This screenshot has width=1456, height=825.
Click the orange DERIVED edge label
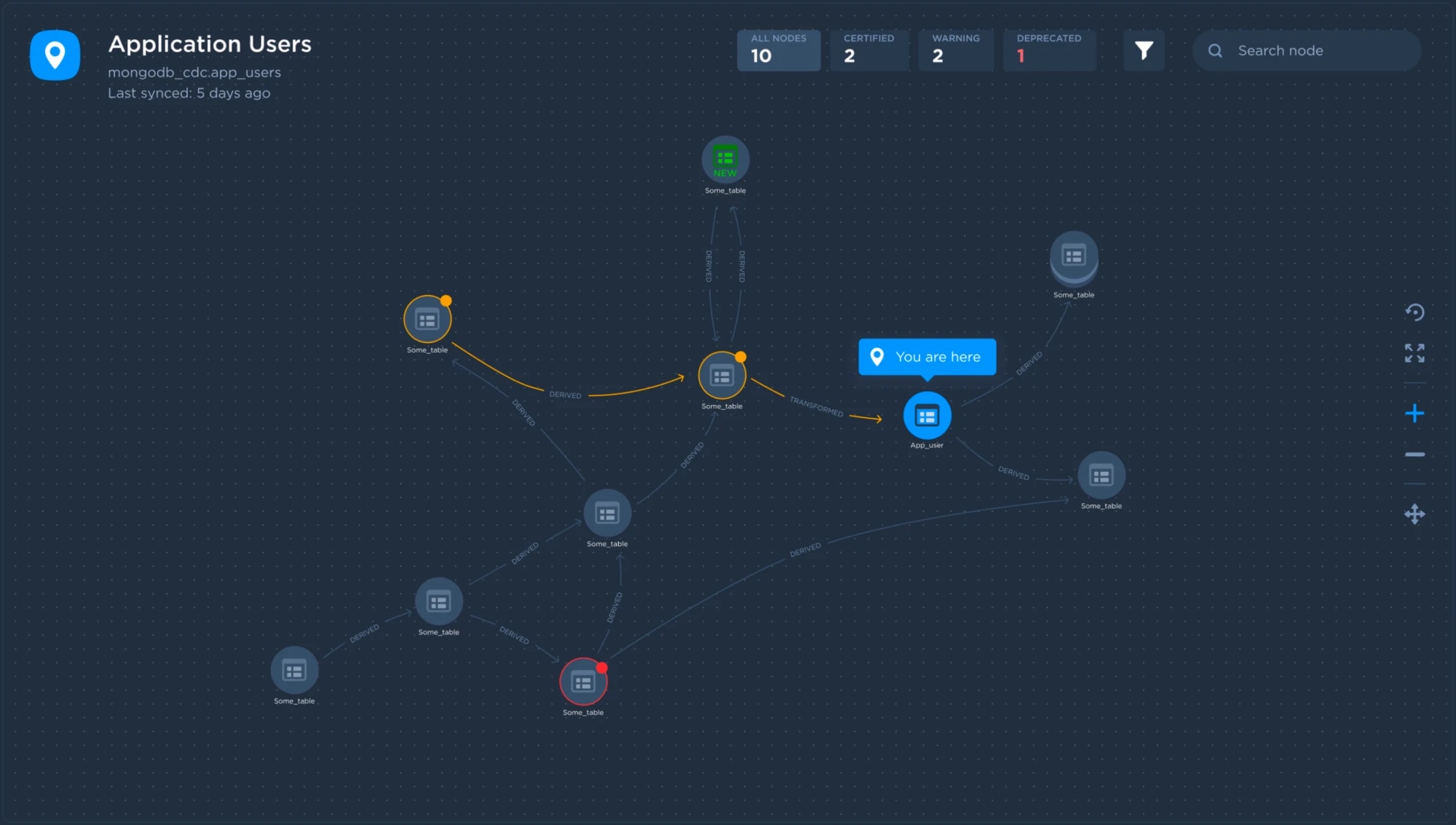click(x=566, y=395)
